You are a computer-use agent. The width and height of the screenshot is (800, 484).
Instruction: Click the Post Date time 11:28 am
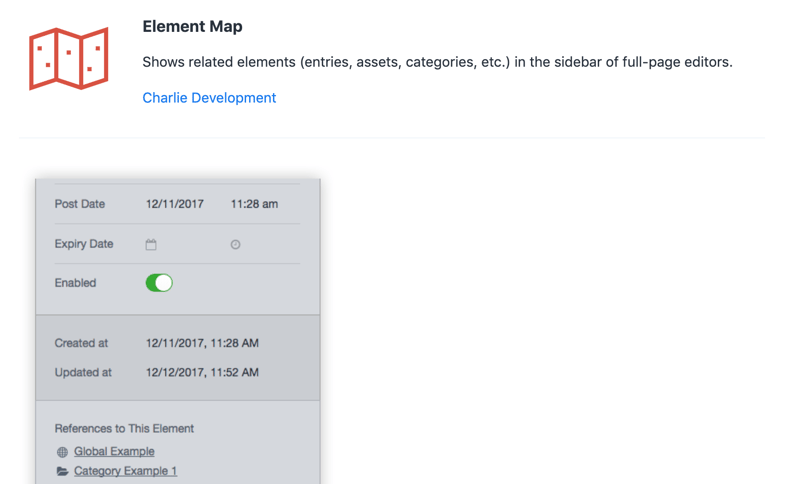click(x=254, y=204)
